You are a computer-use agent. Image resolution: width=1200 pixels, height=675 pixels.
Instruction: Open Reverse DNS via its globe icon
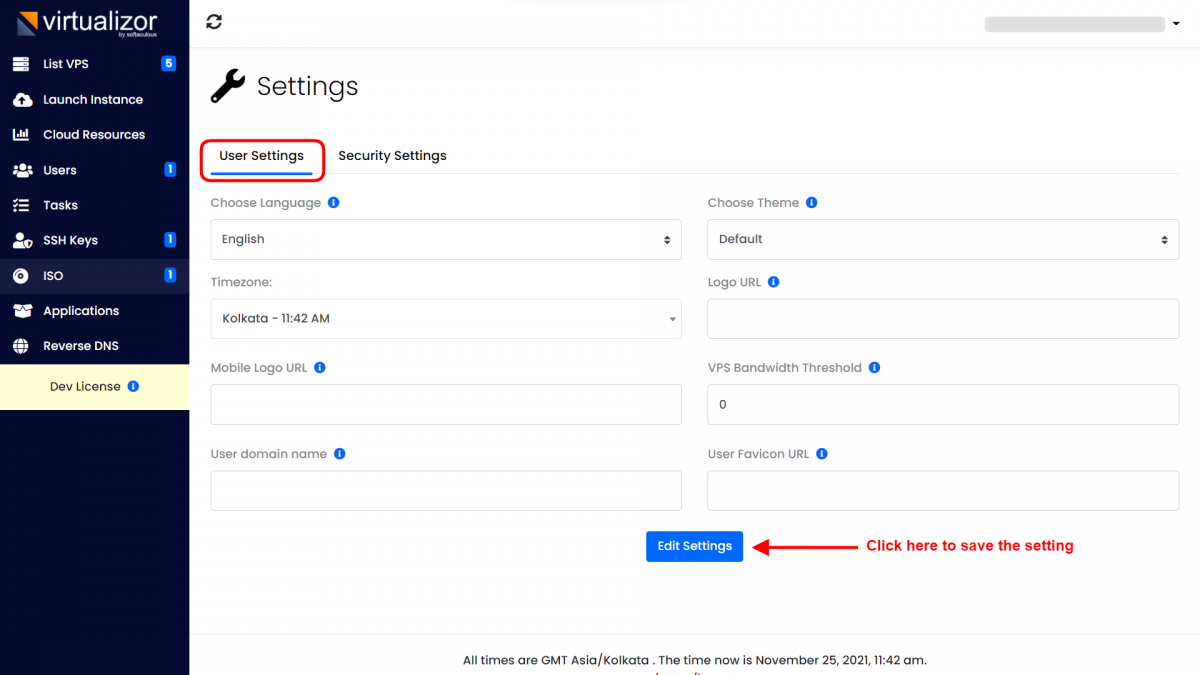coord(22,345)
